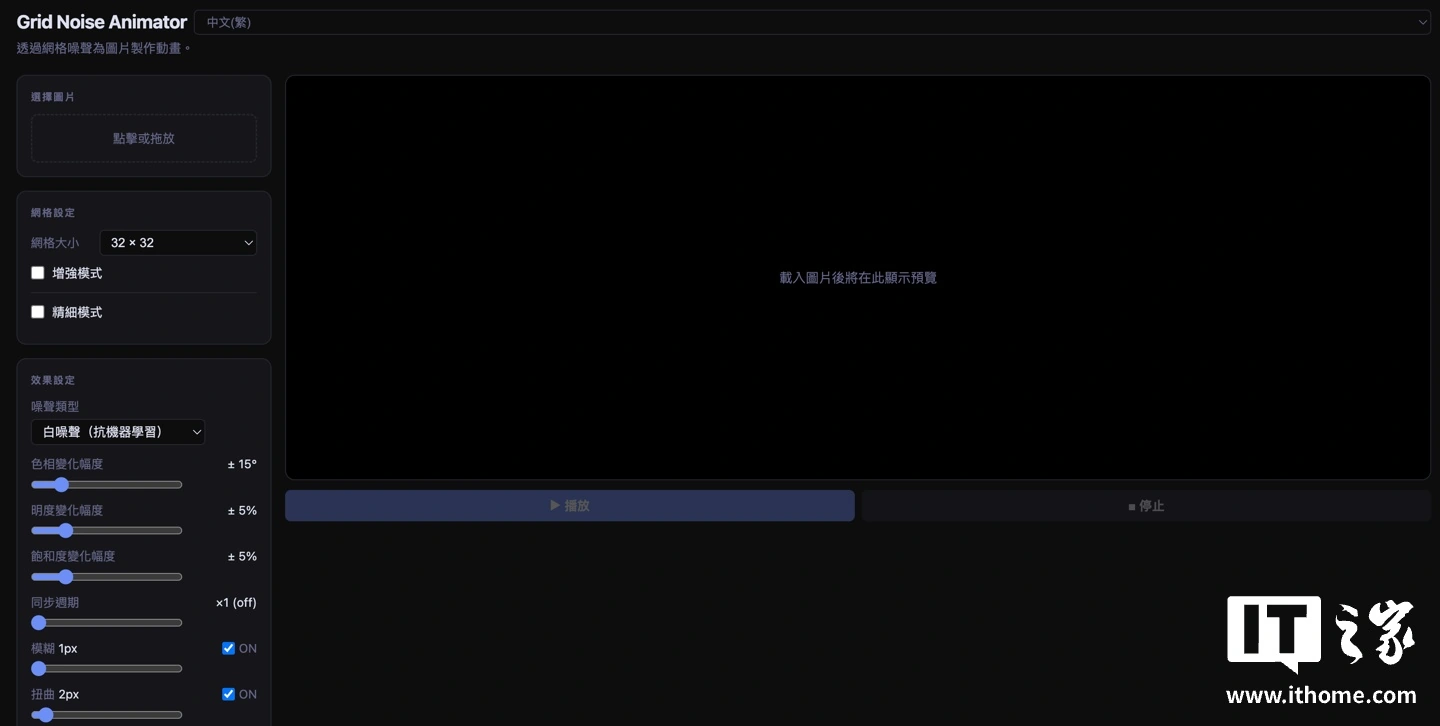
Task: Turn off the 扭曲 ON checkbox
Action: pos(228,695)
